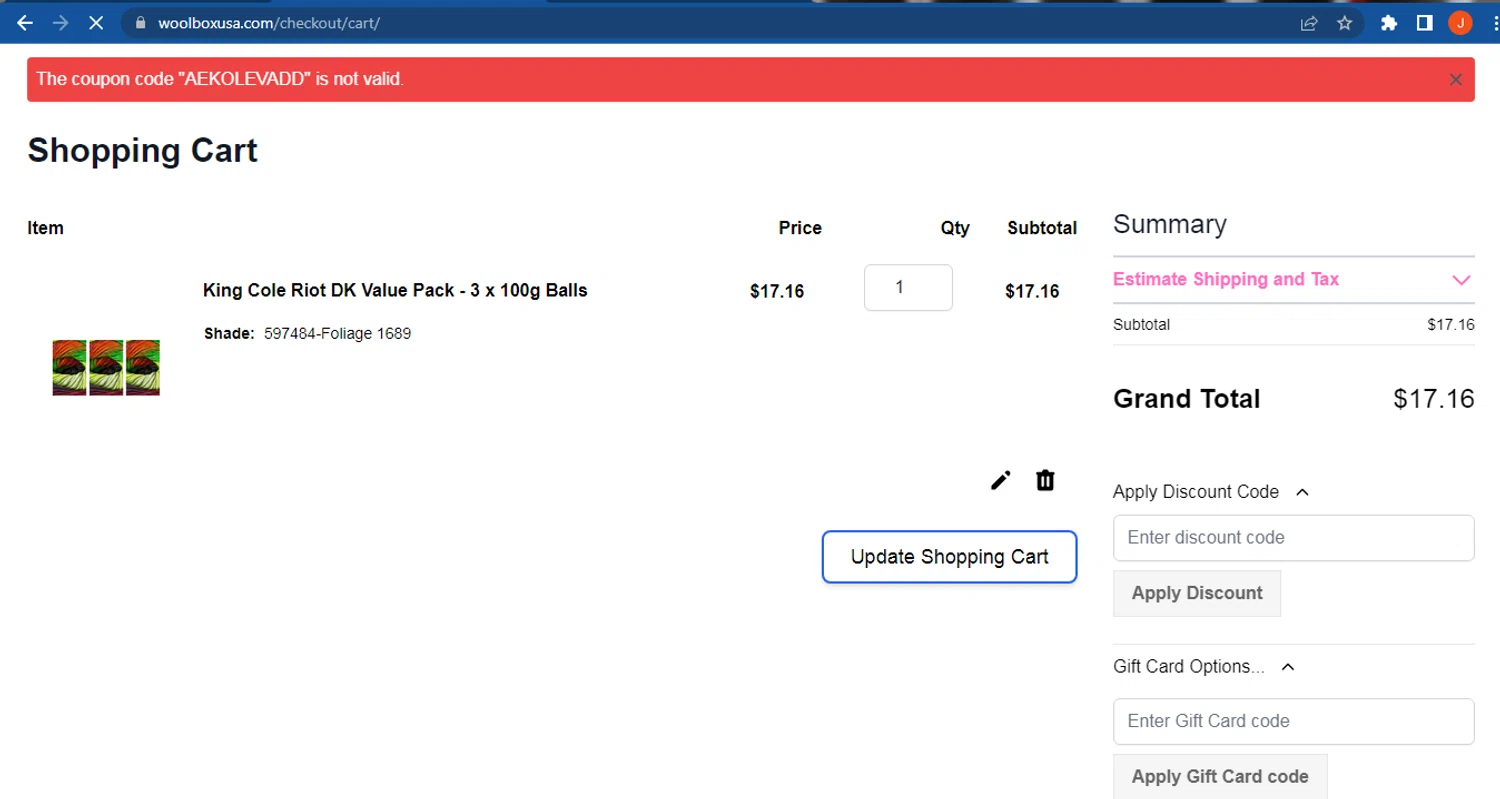This screenshot has width=1500, height=799.
Task: Collapse the Gift Card Options section
Action: click(1205, 667)
